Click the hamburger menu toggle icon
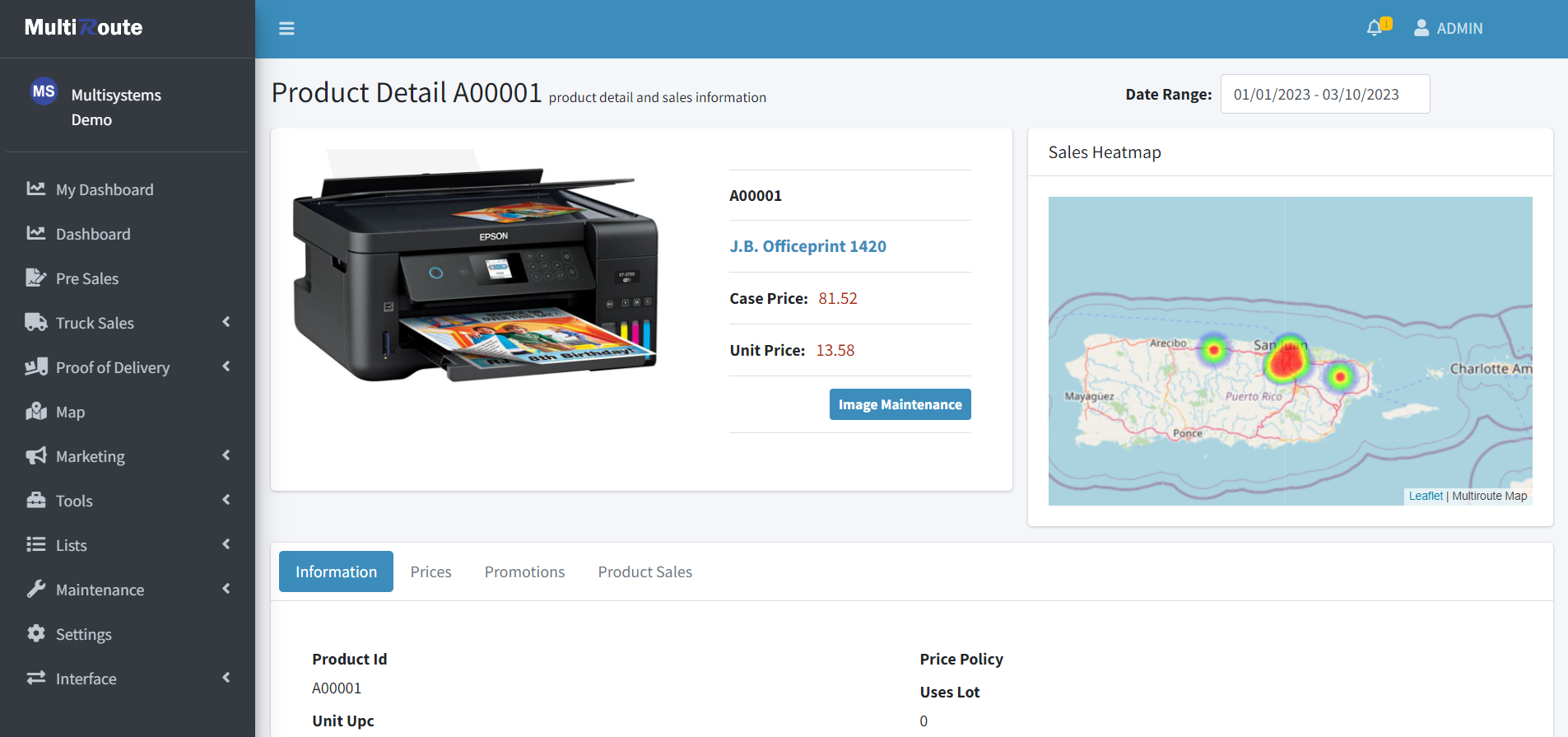Viewport: 1568px width, 737px height. pos(286,29)
